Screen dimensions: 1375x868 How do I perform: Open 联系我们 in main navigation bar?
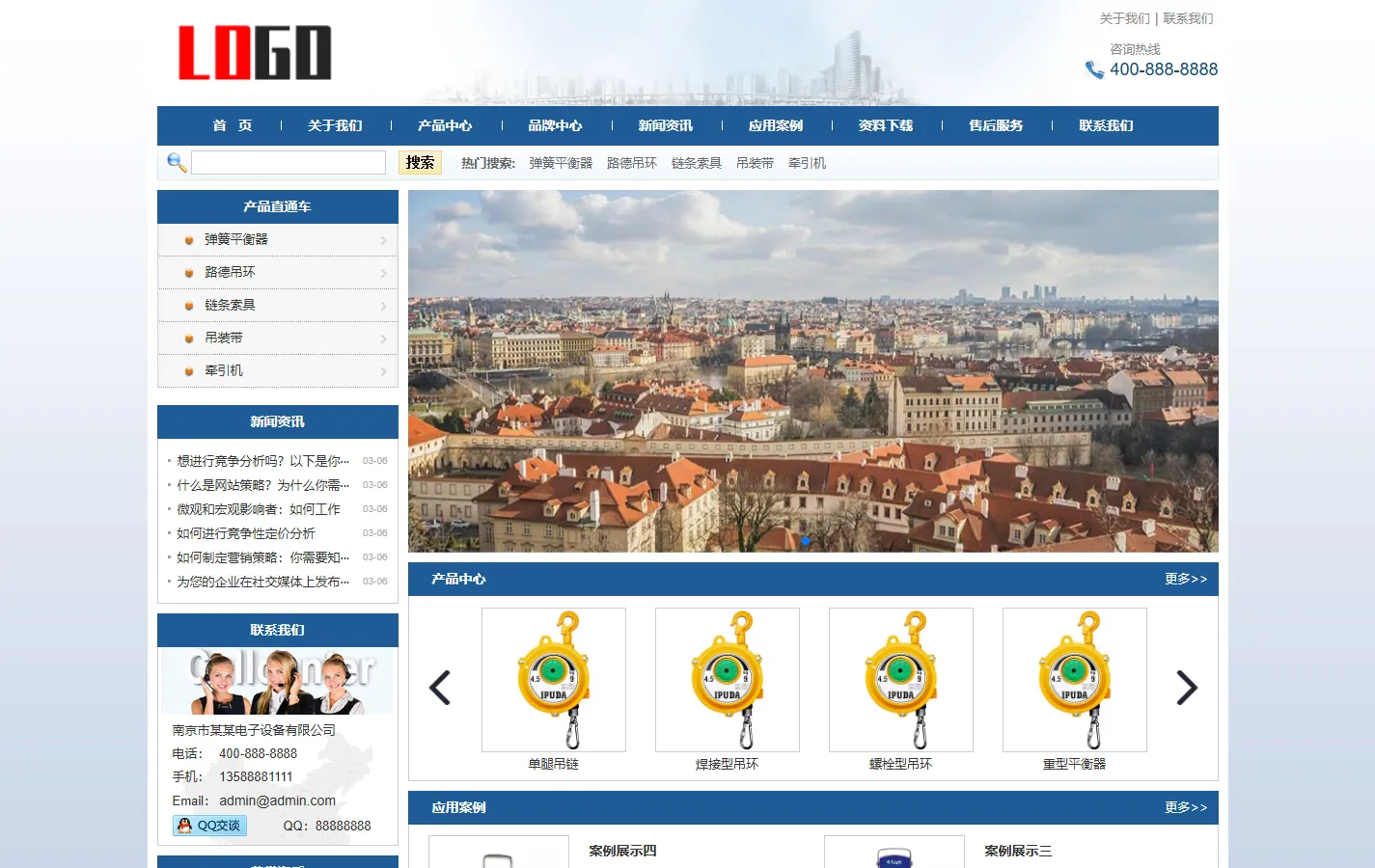click(1106, 125)
